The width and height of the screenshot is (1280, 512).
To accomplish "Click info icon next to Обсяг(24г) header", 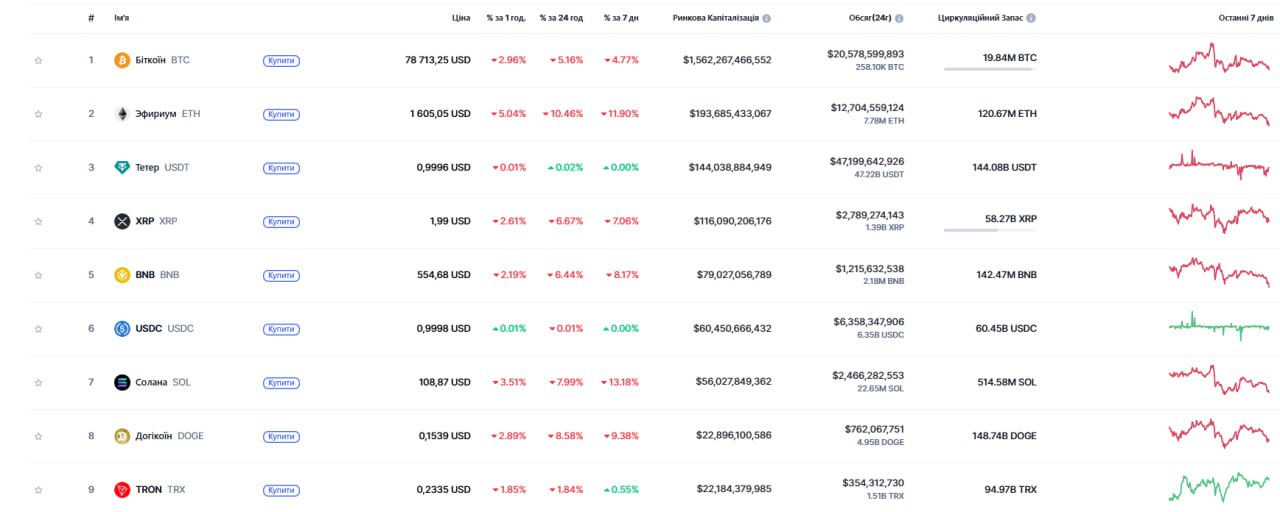I will pos(899,18).
